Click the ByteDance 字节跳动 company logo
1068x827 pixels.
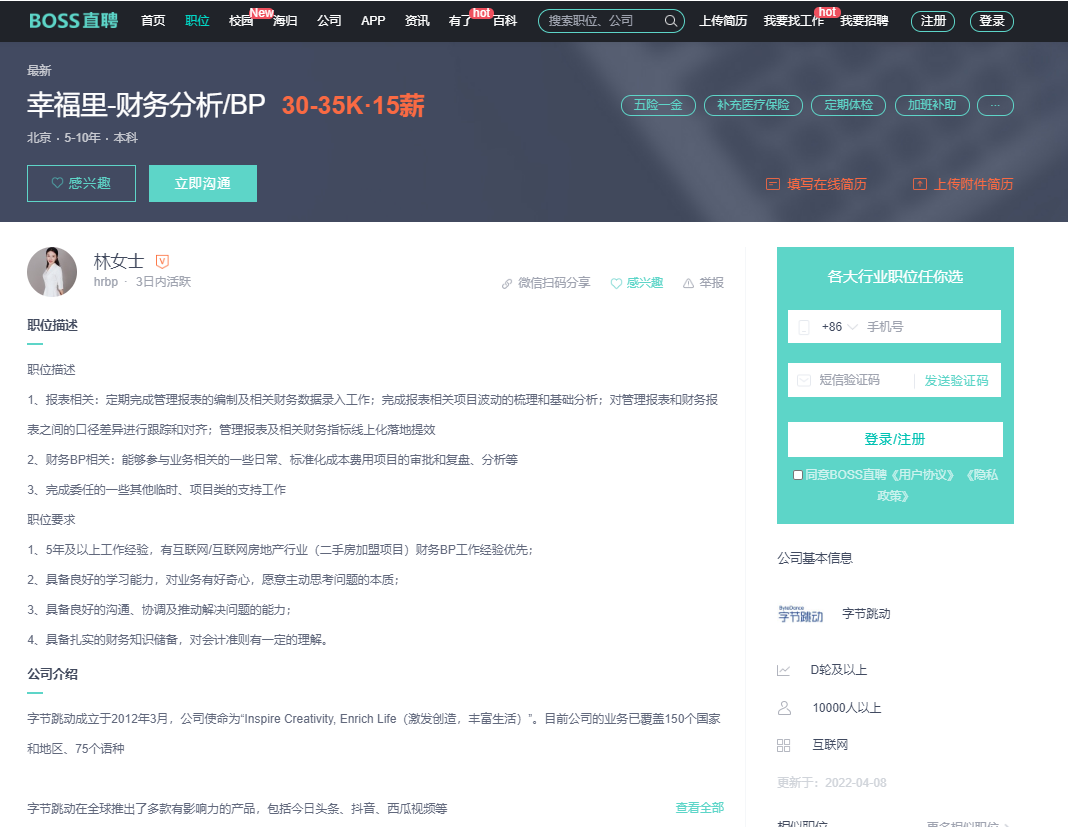coord(800,614)
